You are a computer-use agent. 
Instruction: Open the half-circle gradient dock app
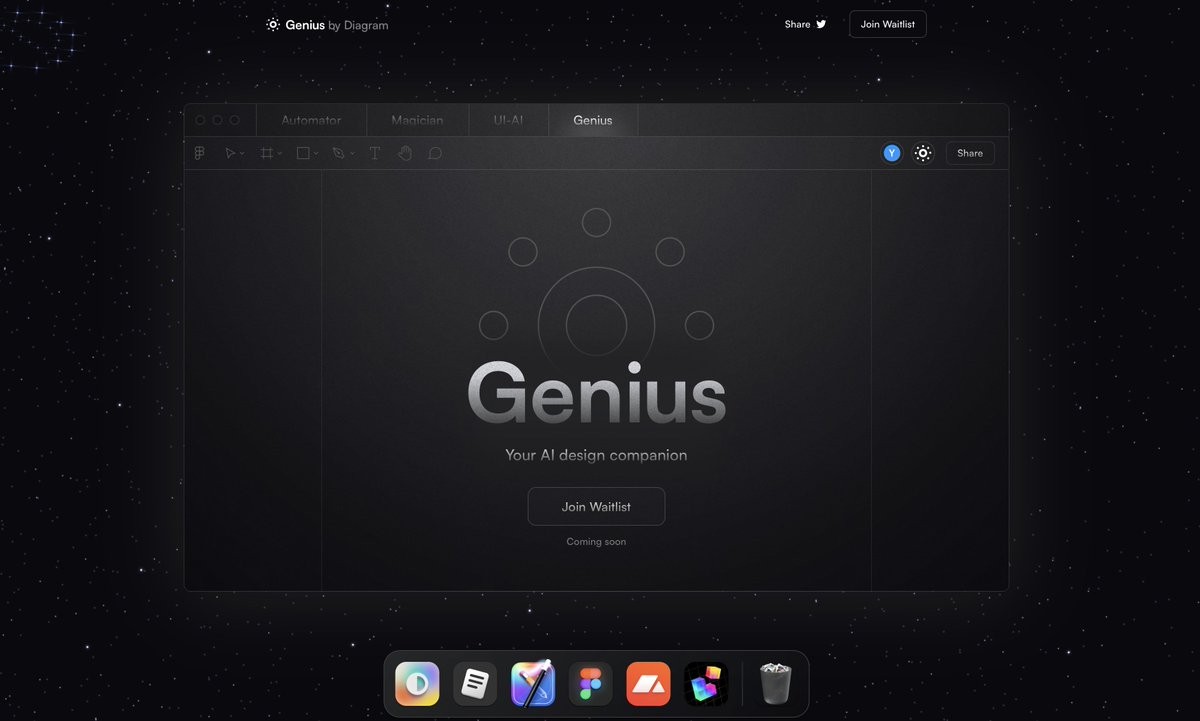(417, 684)
